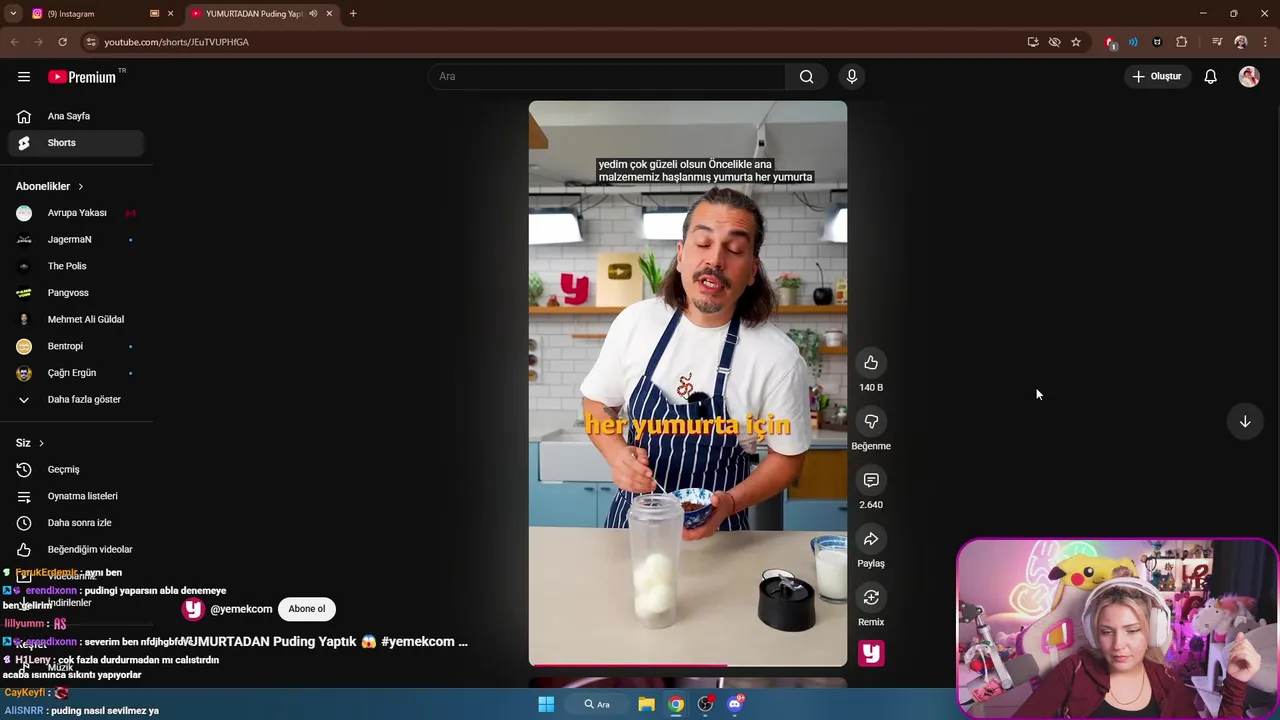The width and height of the screenshot is (1280, 720).
Task: Open Chrome from the taskbar
Action: pos(676,704)
